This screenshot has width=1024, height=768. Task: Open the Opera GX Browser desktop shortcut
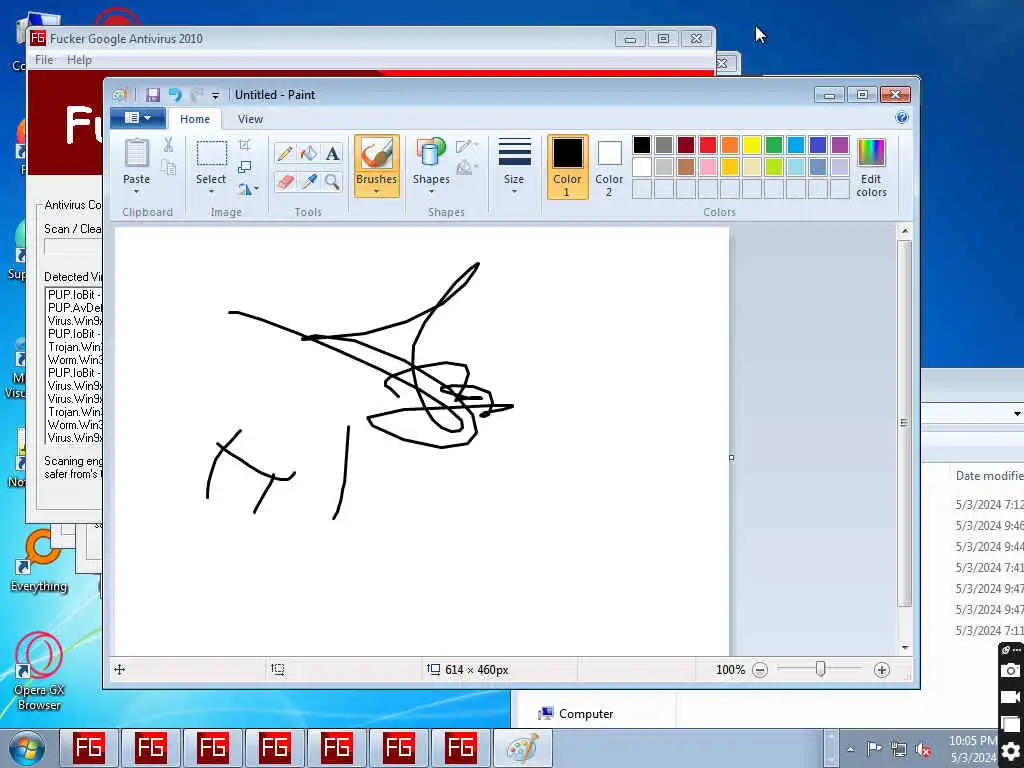click(39, 671)
